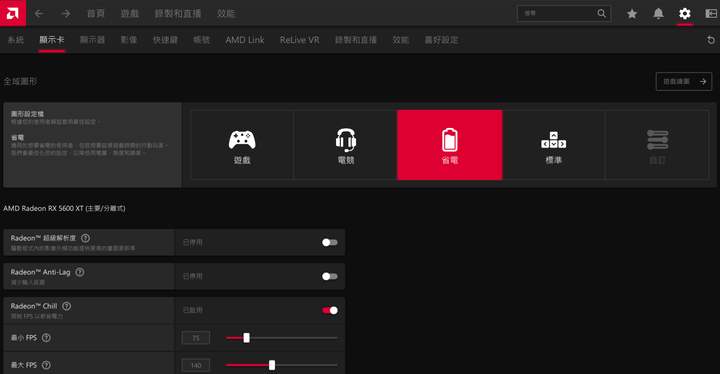The image size is (720, 374).
Task: Enable Radeon 超級解析度 switch
Action: pos(330,242)
